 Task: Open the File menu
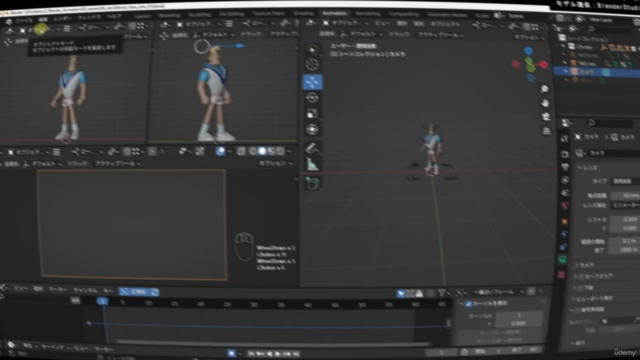24,20
